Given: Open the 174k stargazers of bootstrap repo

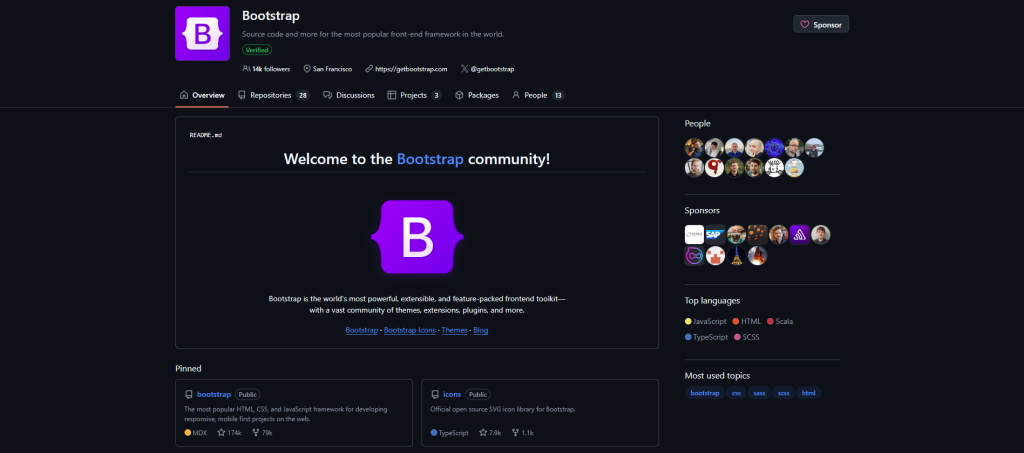Looking at the screenshot, I should tap(229, 432).
